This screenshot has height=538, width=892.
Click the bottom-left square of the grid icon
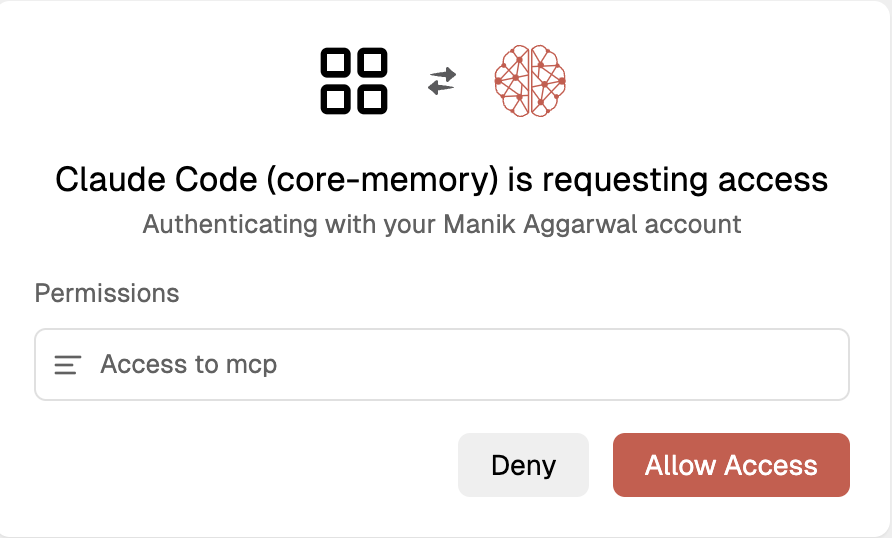[337, 98]
